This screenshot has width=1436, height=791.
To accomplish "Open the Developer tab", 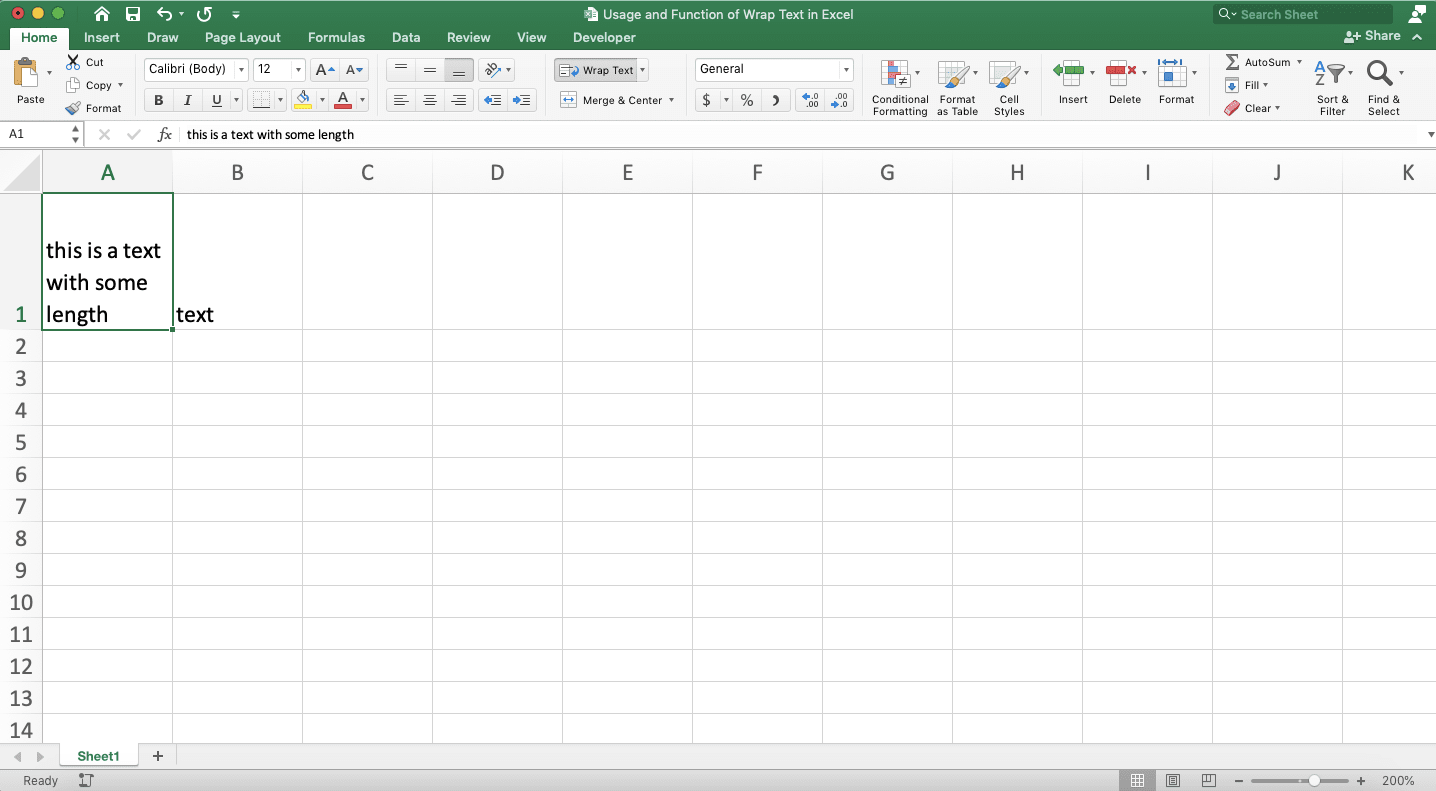I will pyautogui.click(x=604, y=37).
